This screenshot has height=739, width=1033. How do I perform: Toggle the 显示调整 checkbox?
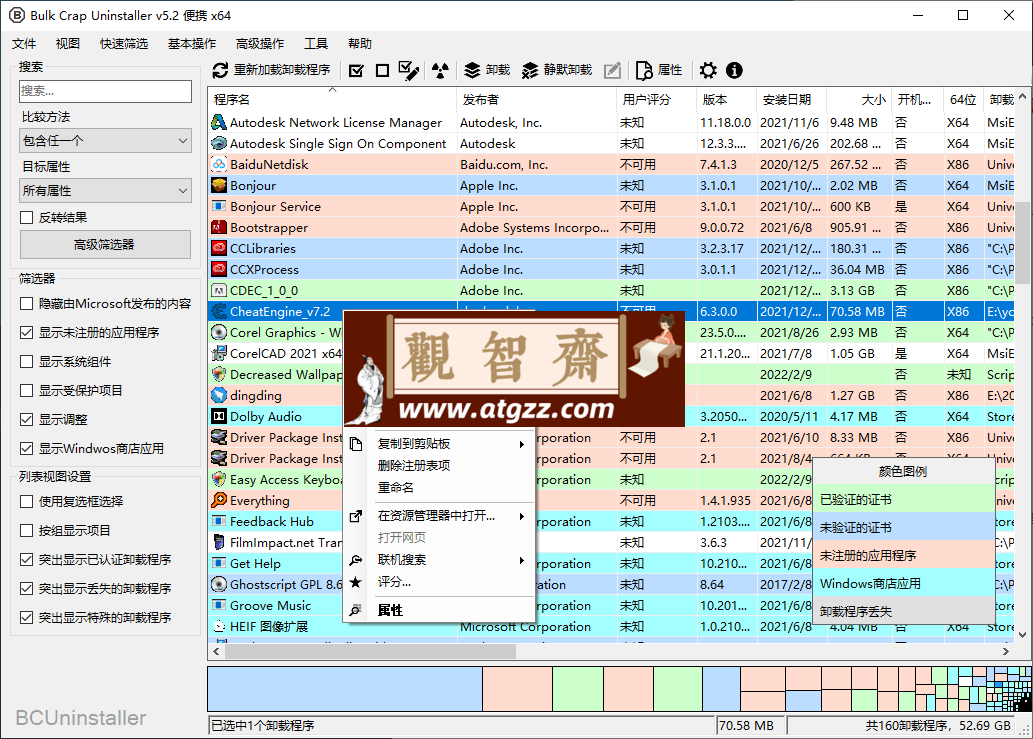(x=27, y=420)
